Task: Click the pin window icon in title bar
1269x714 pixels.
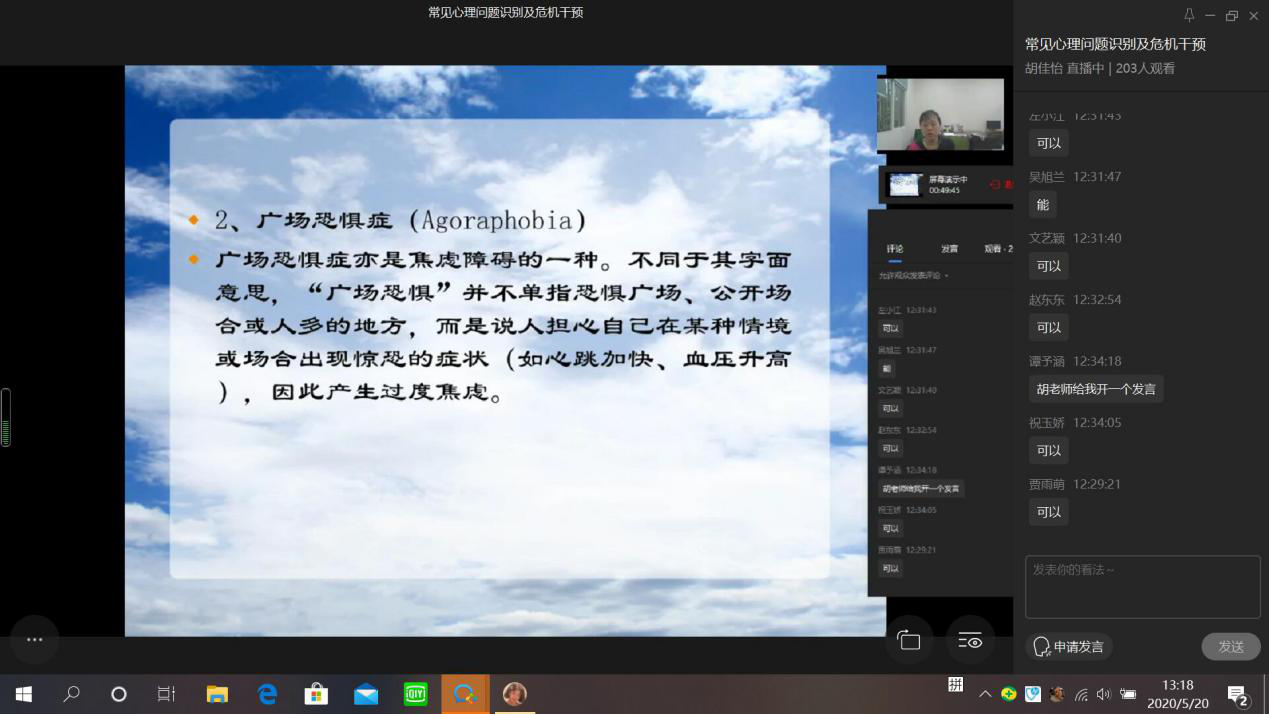Action: (x=1188, y=15)
